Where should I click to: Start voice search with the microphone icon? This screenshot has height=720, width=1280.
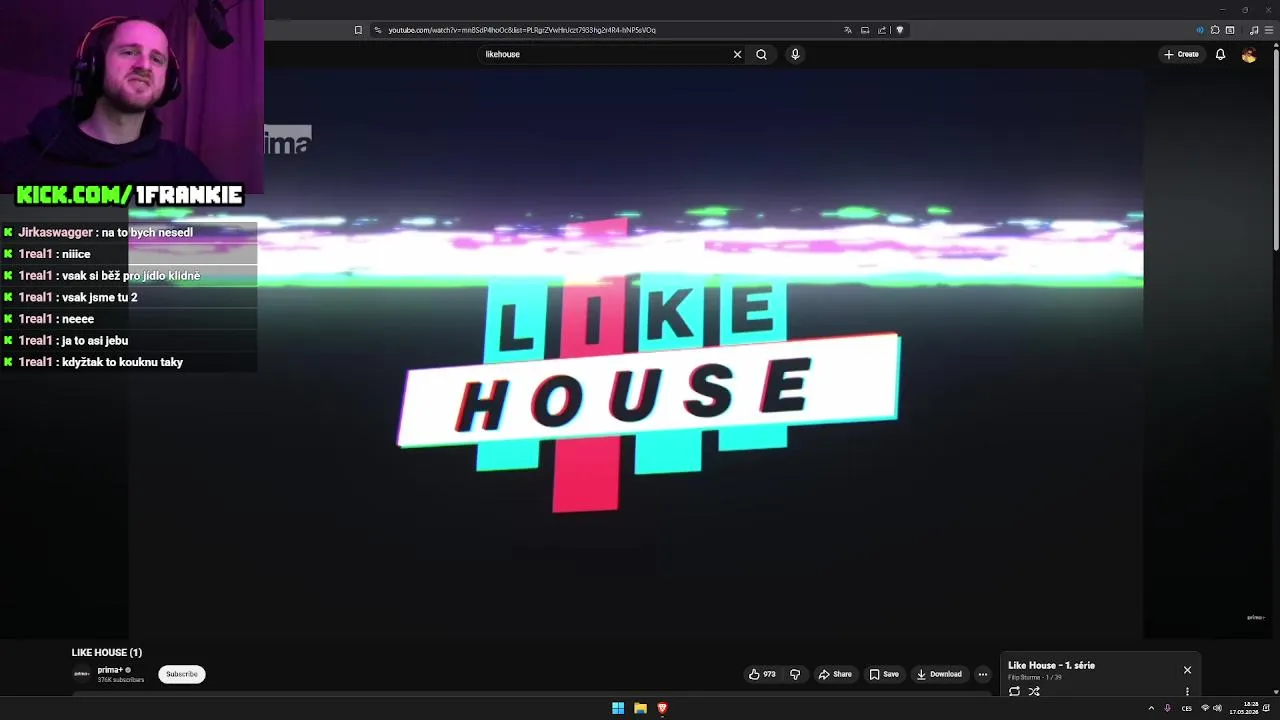click(x=795, y=55)
